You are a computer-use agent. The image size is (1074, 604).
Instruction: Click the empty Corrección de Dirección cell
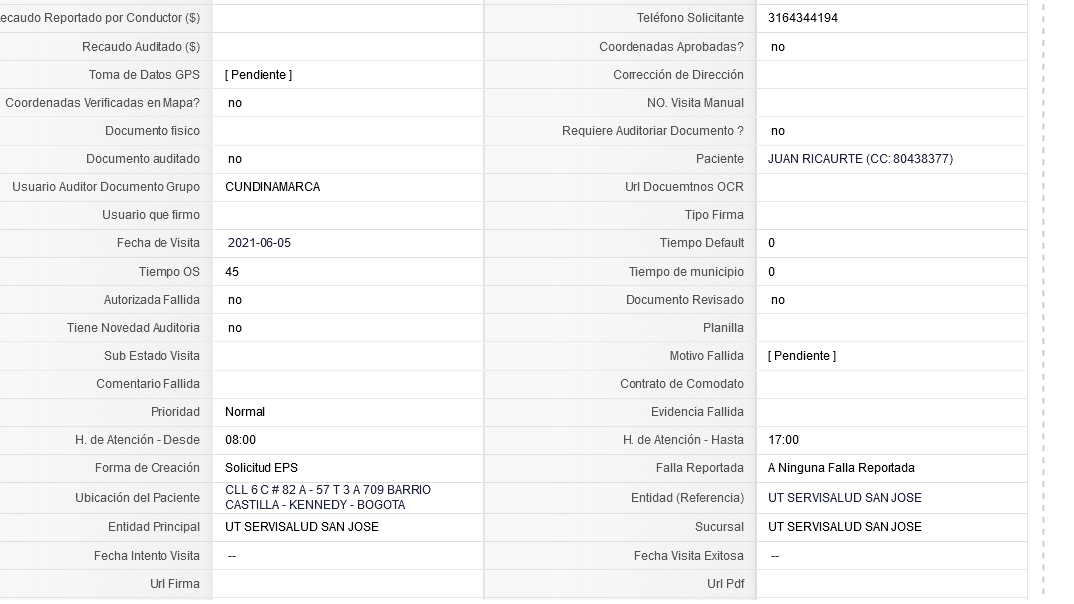coord(892,75)
